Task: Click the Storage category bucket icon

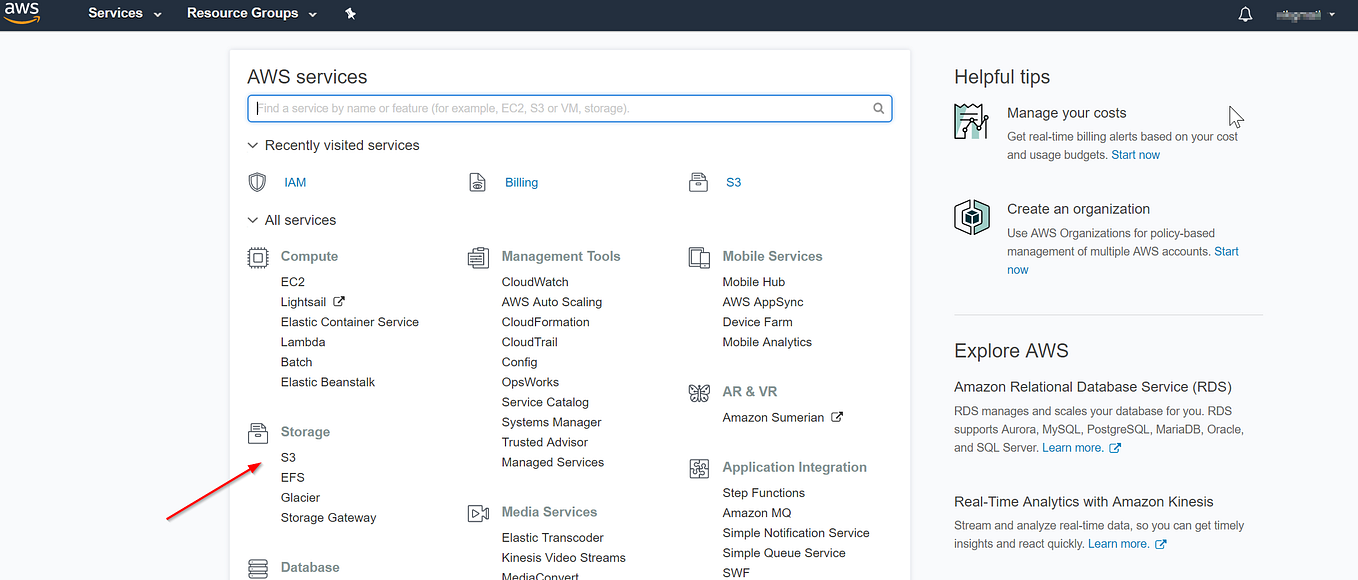Action: (x=258, y=432)
